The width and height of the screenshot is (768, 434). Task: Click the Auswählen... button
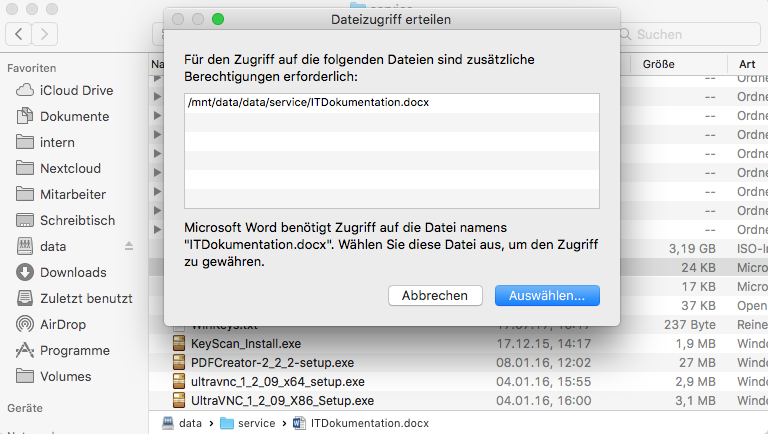tap(547, 295)
